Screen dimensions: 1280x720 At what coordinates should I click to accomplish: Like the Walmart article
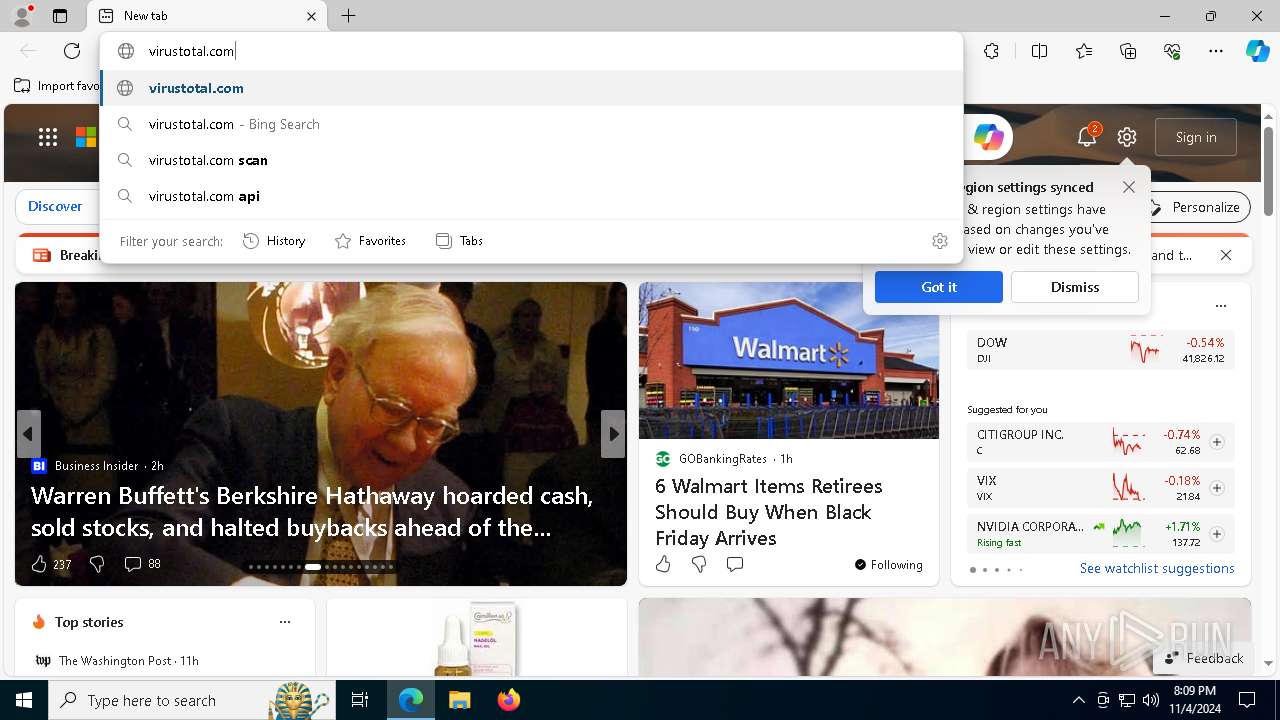pyautogui.click(x=663, y=565)
